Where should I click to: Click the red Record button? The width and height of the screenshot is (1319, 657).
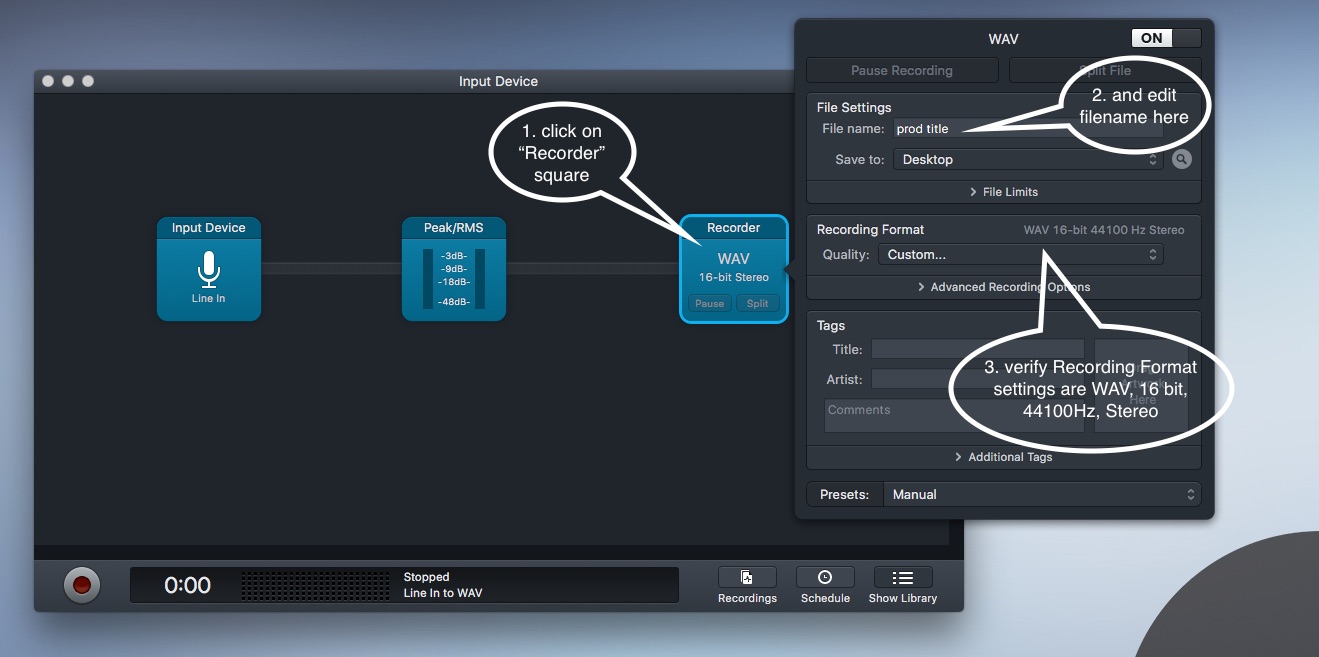pos(82,585)
